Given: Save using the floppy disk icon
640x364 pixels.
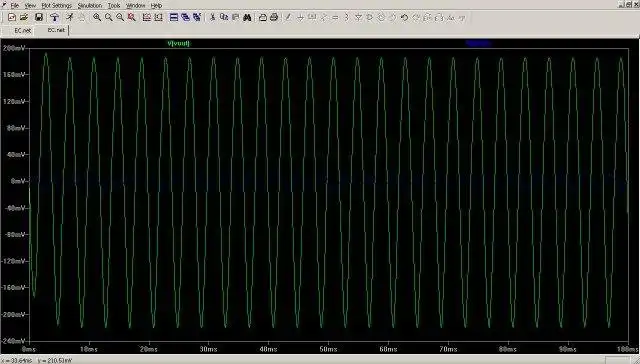Looking at the screenshot, I should (x=39, y=17).
